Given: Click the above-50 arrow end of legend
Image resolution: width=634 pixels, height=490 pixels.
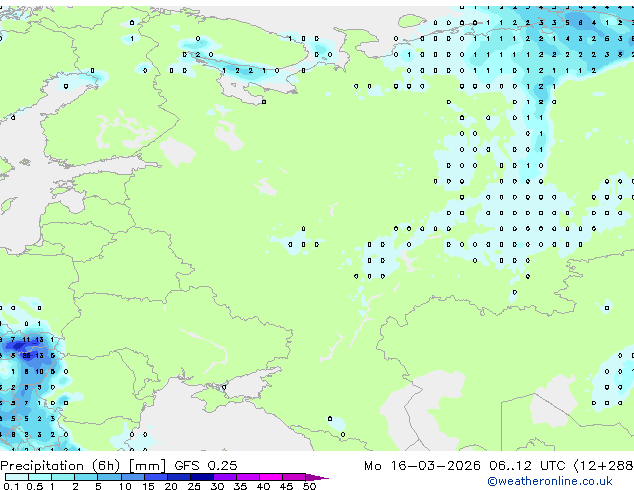Looking at the screenshot, I should click(x=317, y=477).
